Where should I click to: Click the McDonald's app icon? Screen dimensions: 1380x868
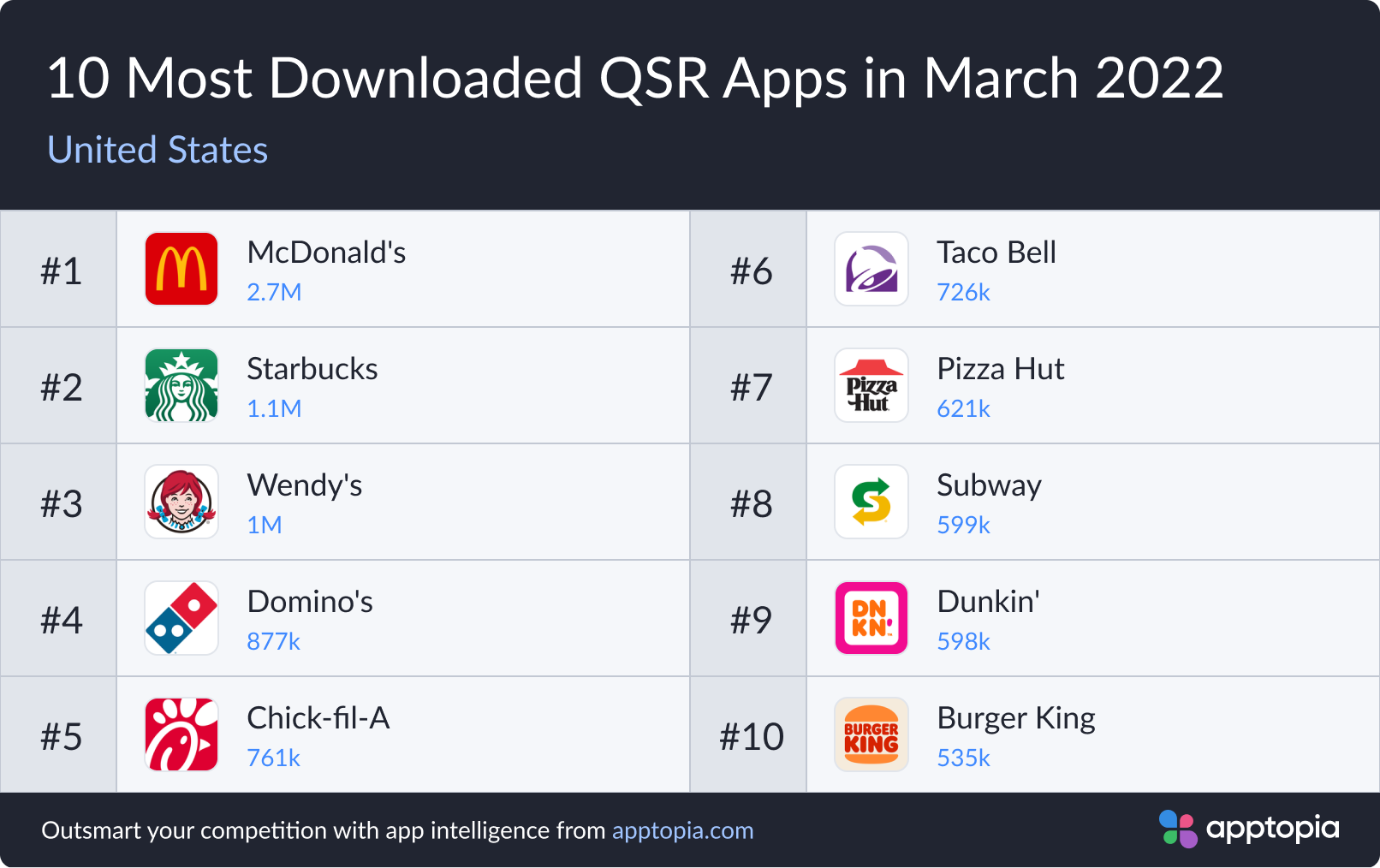(x=181, y=269)
